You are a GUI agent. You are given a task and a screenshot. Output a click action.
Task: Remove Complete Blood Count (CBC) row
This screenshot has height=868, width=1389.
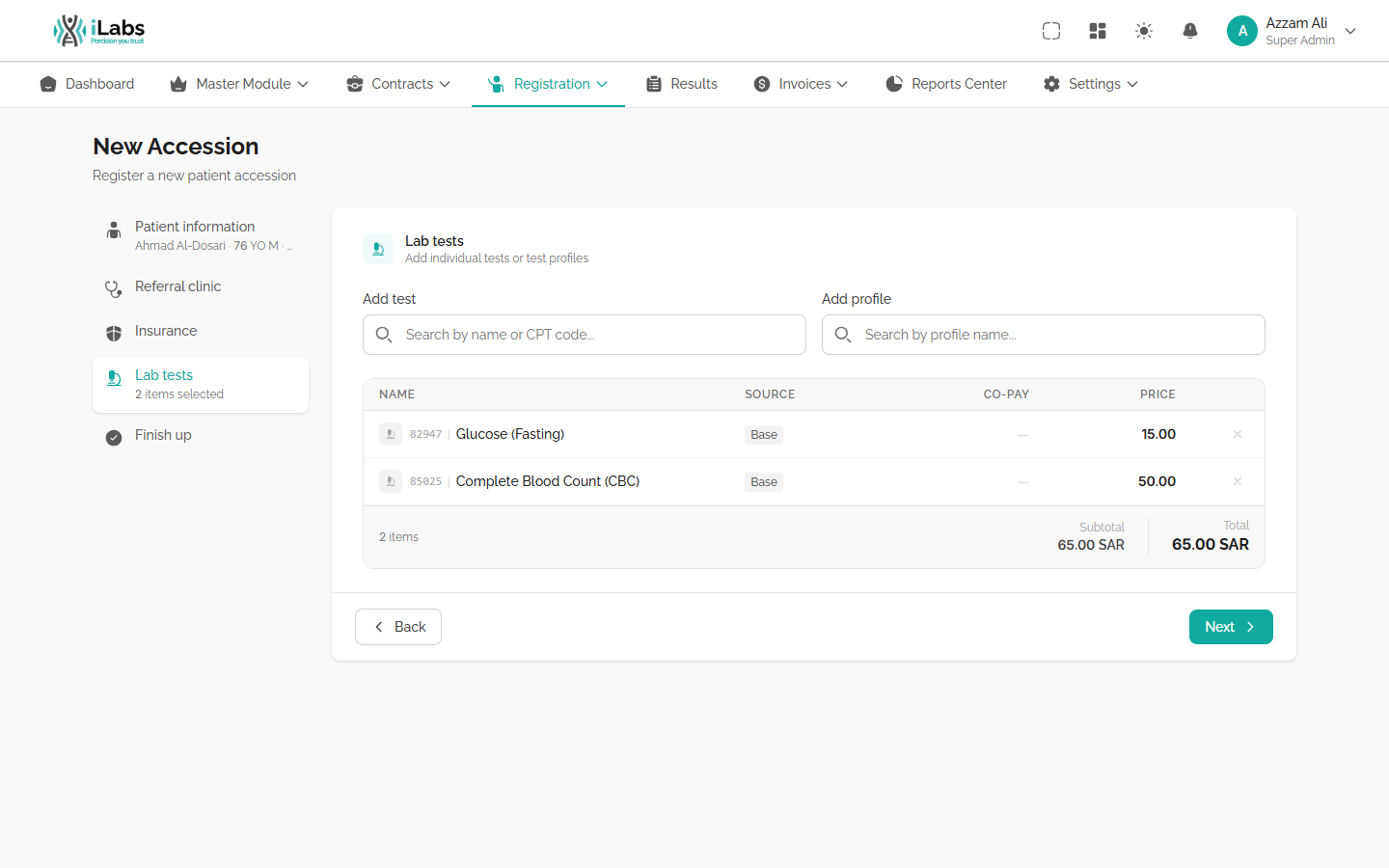(1238, 481)
